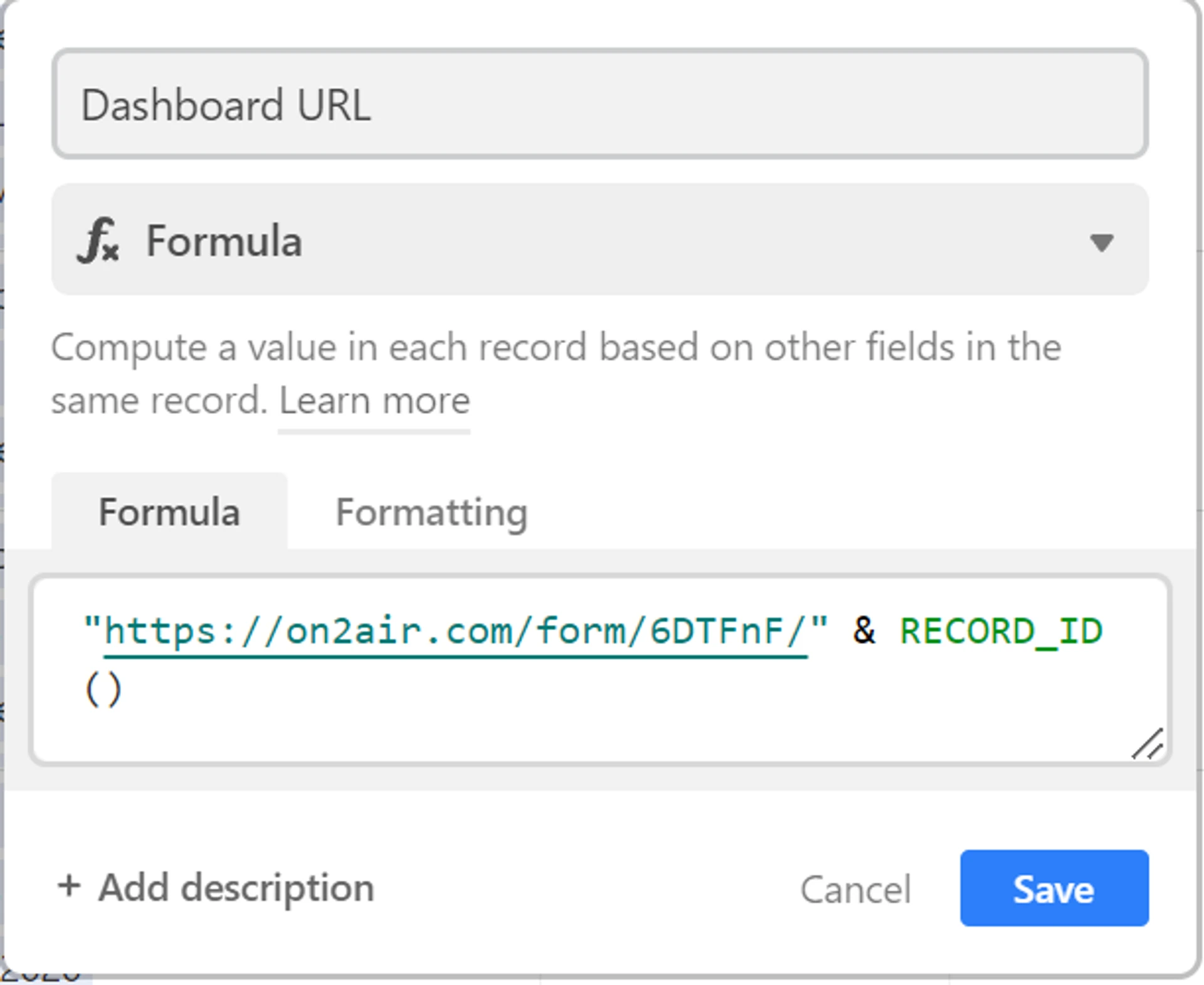The width and height of the screenshot is (1204, 985).
Task: Click the ampersand operator in the formula
Action: [864, 629]
